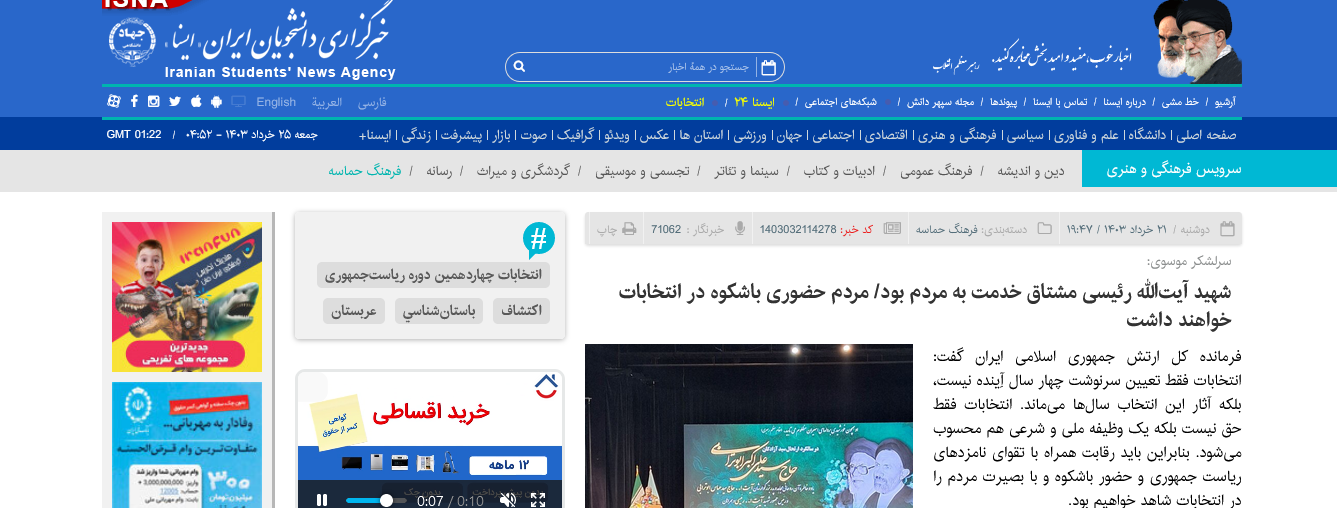Screen dimensions: 1337x508
Task: Open گرافیک section
Action: coord(574,134)
